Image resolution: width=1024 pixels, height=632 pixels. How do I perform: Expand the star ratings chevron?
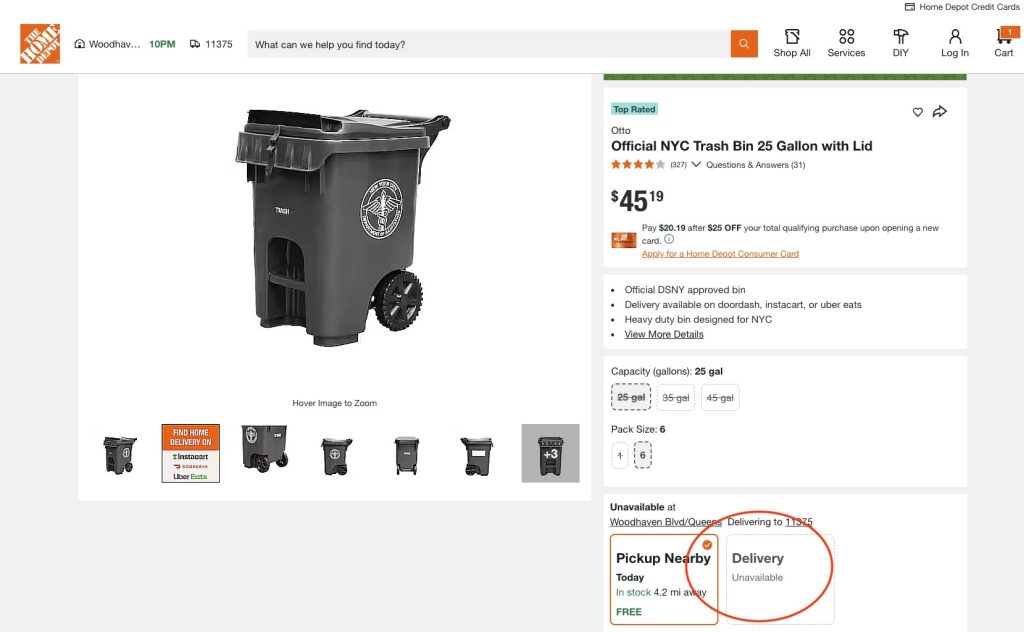696,165
